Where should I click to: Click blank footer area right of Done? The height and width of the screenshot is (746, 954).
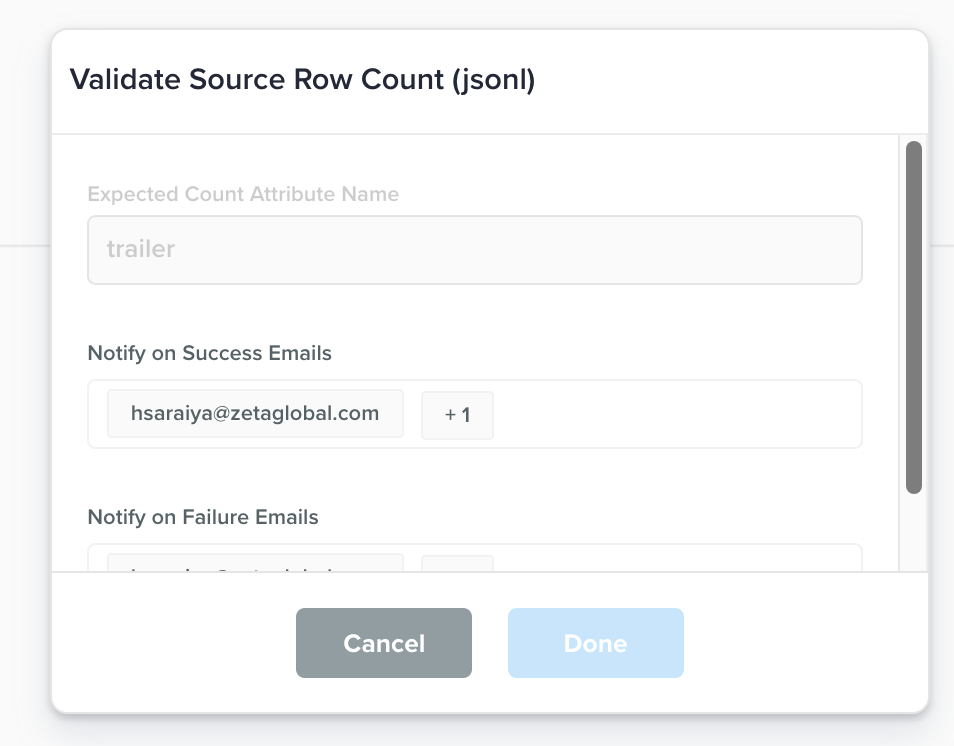click(x=800, y=643)
